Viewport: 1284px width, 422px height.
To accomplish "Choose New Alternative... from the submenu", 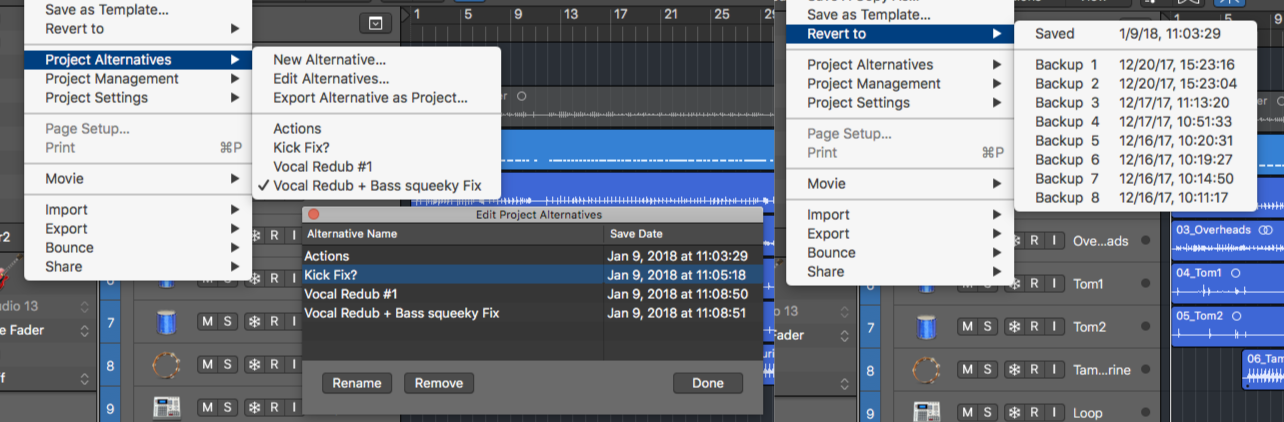I will tap(329, 60).
